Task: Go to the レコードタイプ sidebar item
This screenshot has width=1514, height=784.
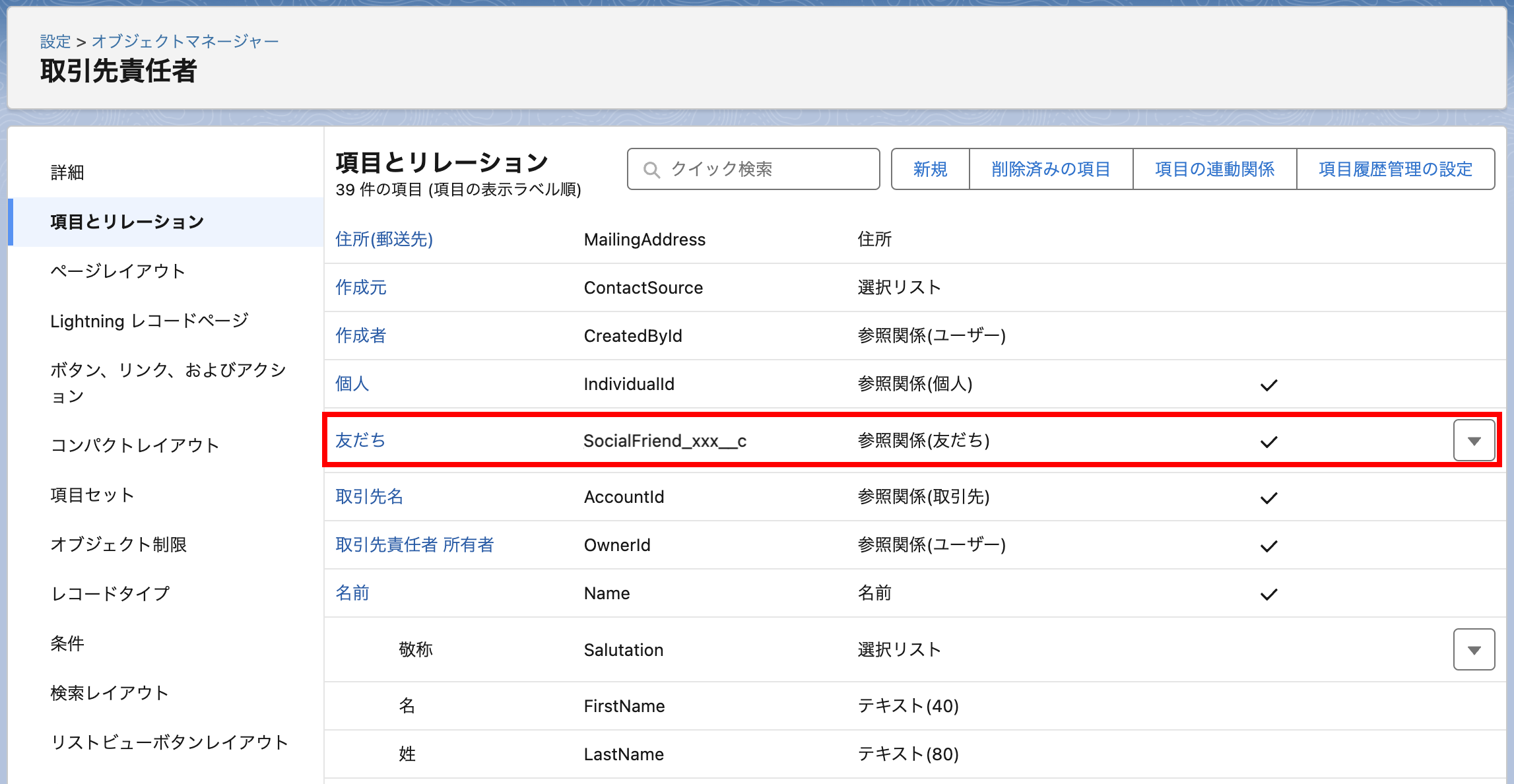Action: click(110, 593)
